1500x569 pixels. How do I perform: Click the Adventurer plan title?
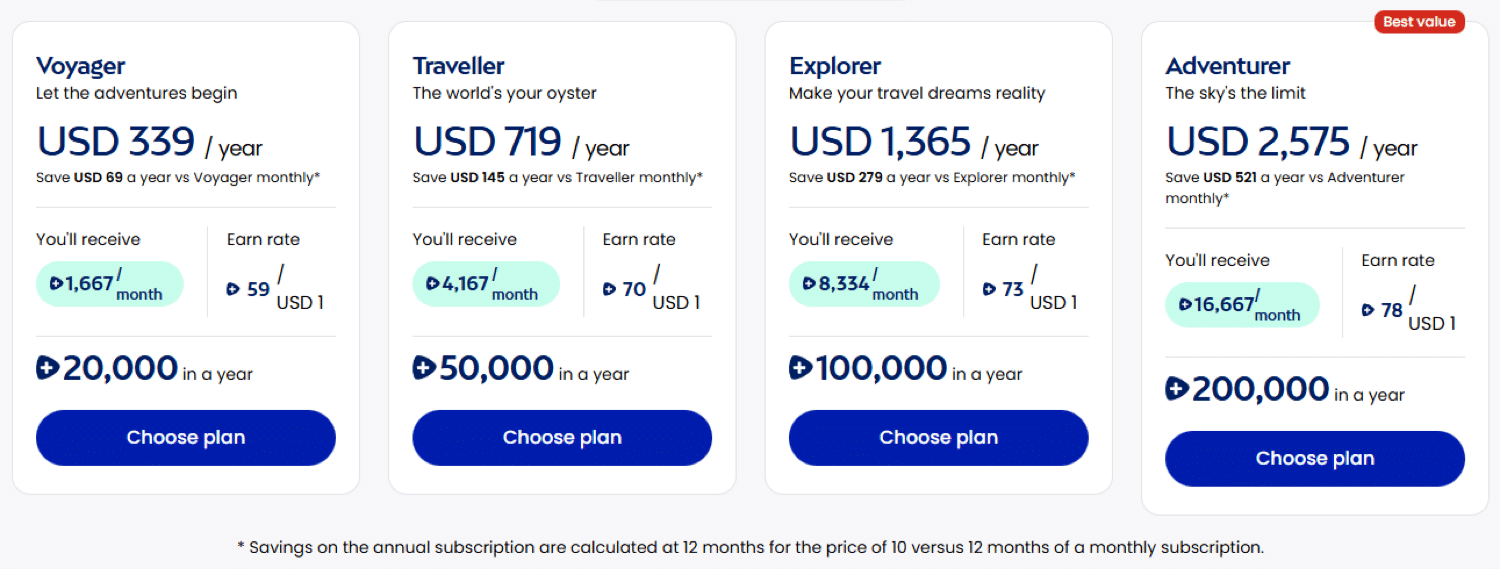pos(1228,66)
